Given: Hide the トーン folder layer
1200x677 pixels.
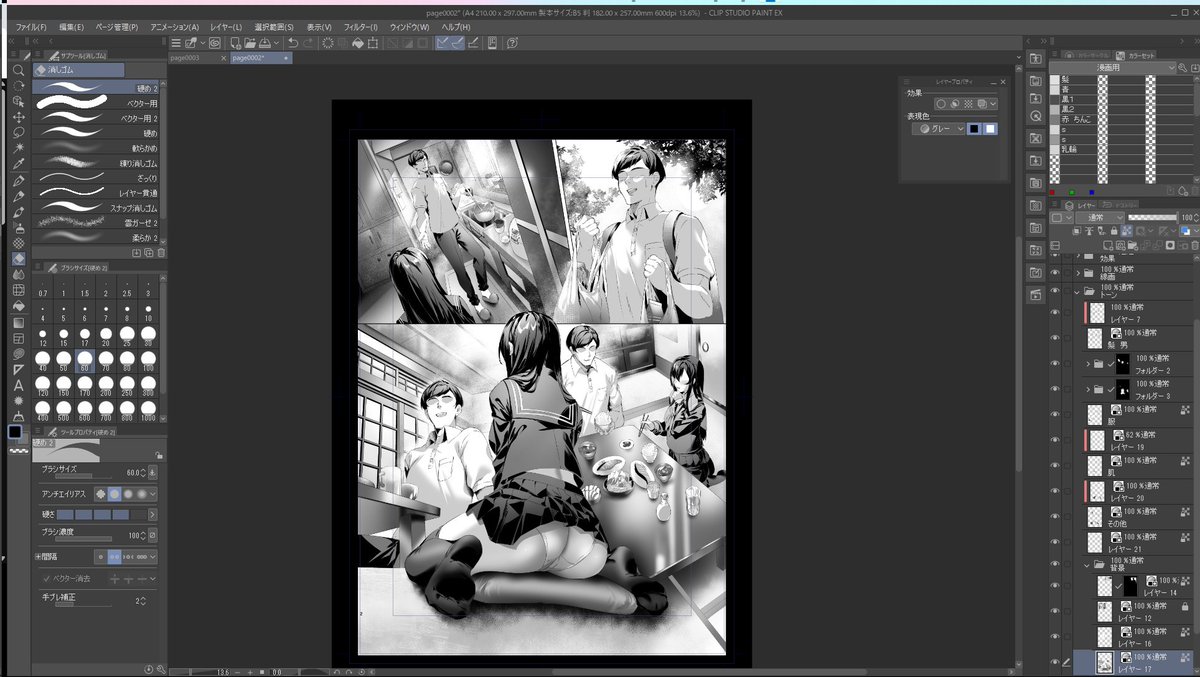Looking at the screenshot, I should point(1054,292).
